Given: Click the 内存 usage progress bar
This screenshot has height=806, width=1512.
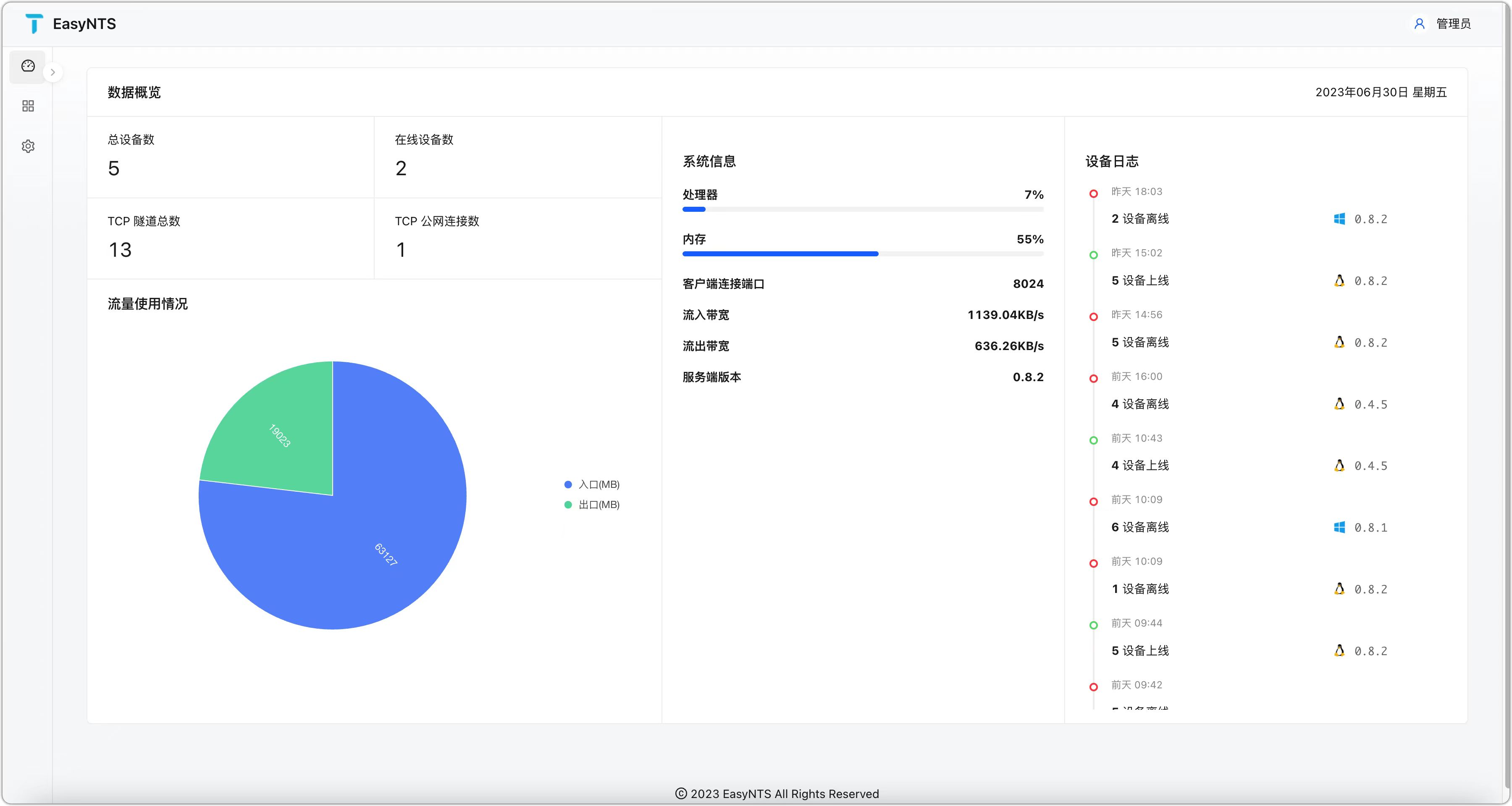Looking at the screenshot, I should pos(863,254).
